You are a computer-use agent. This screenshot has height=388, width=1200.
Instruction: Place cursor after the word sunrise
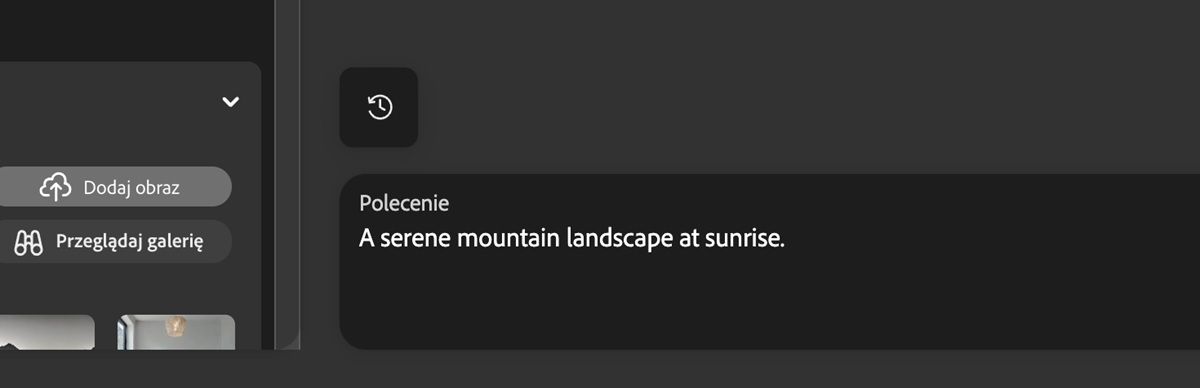tap(787, 240)
